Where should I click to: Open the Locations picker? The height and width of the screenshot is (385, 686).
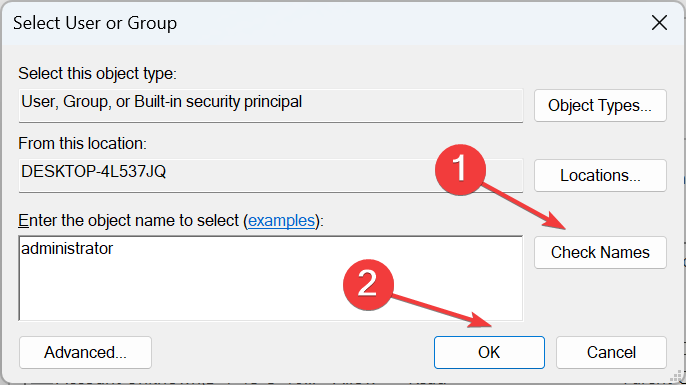(x=600, y=175)
